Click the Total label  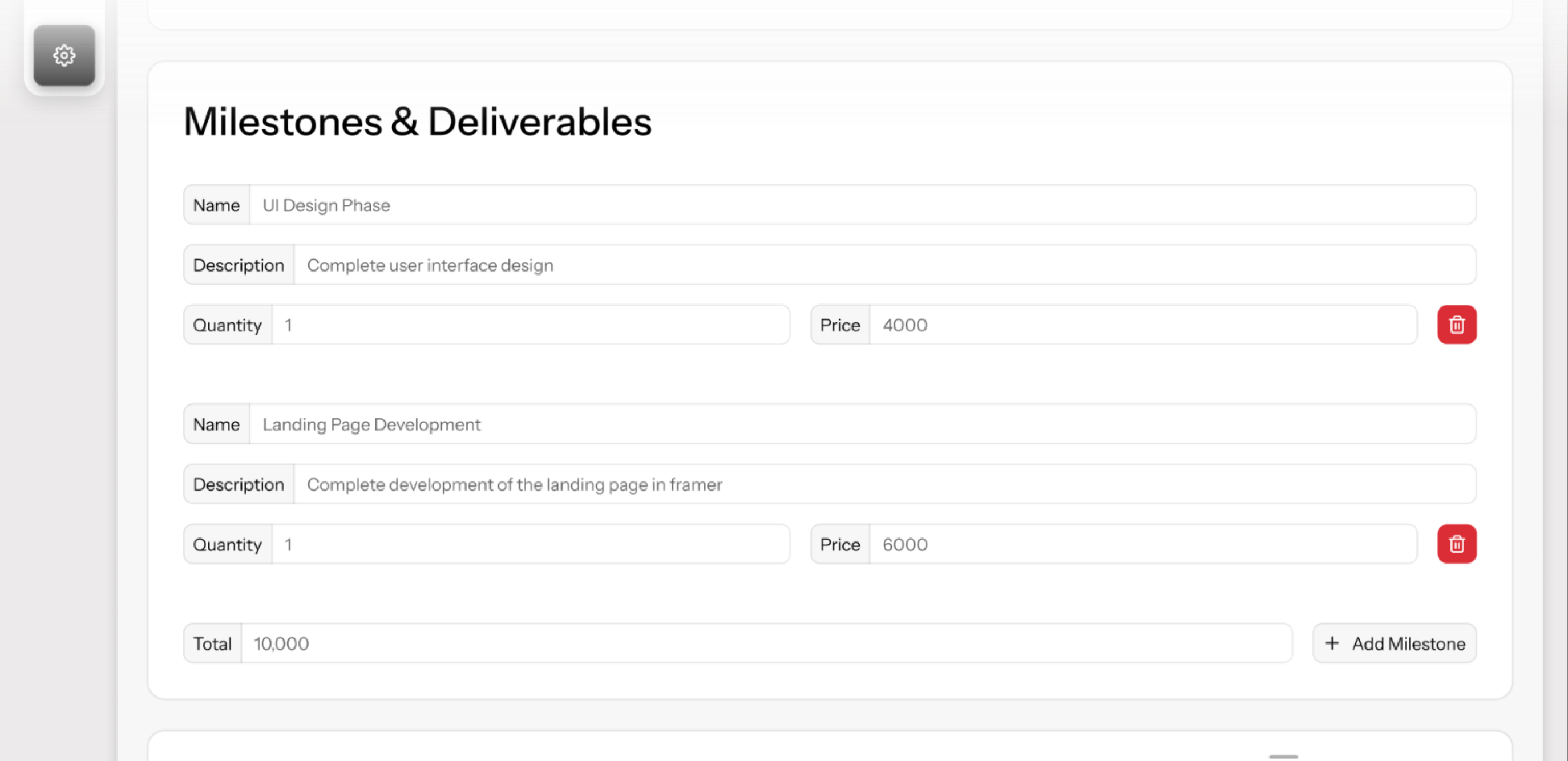pyautogui.click(x=212, y=643)
